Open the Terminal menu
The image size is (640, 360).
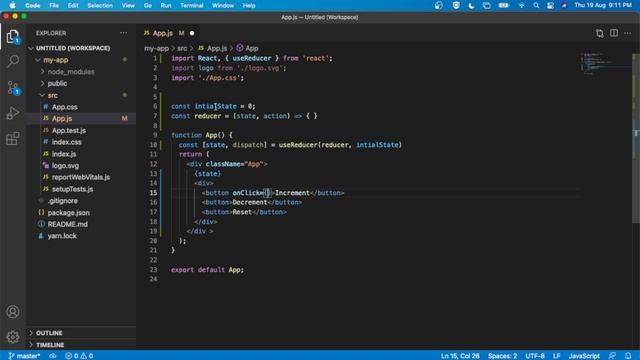(192, 5)
